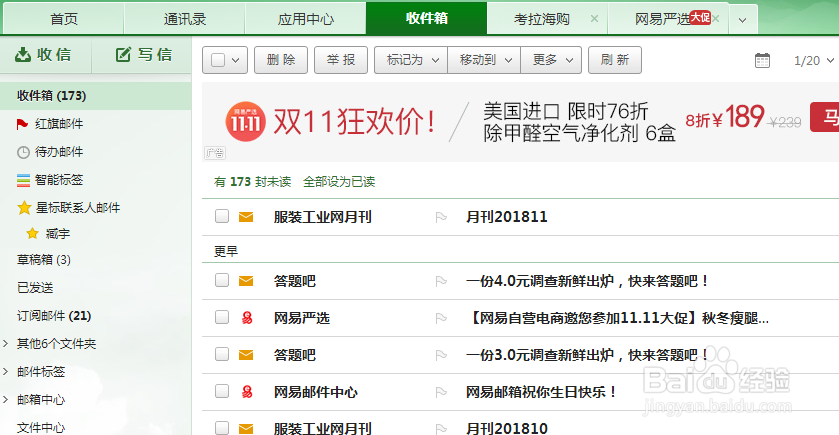
Task: Click ad text 除甲醛空气净化剂 6盒
Action: (x=579, y=134)
